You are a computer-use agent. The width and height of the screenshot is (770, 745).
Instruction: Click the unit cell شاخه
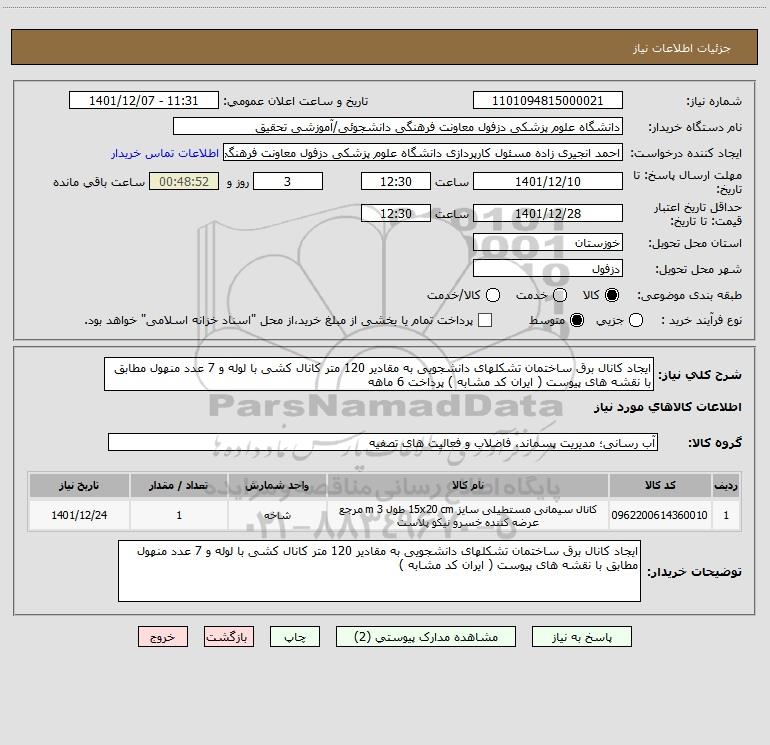277,515
